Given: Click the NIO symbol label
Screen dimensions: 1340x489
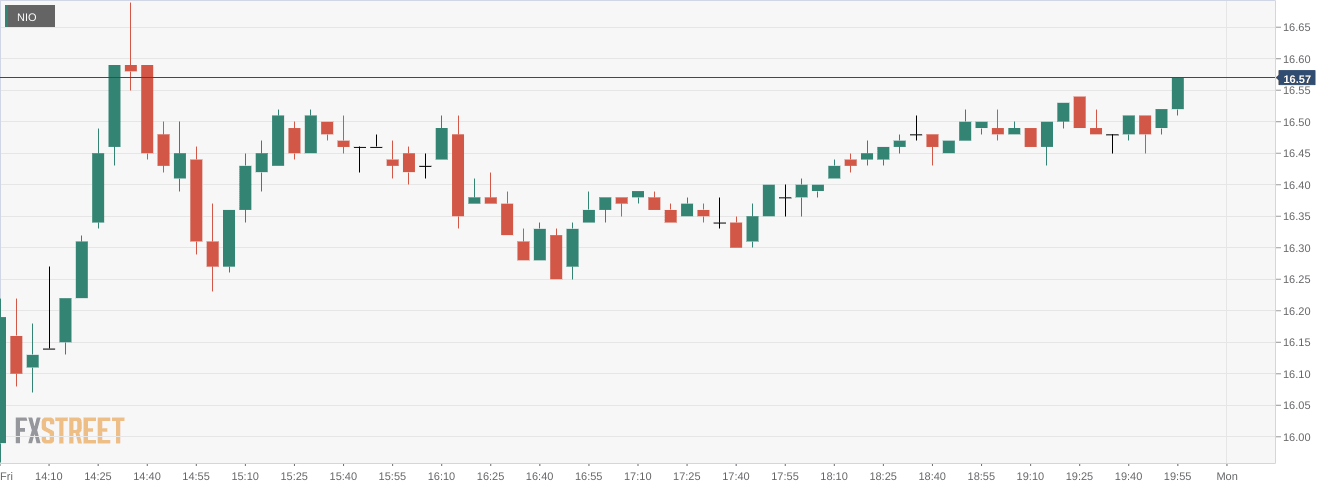Looking at the screenshot, I should 28,17.
